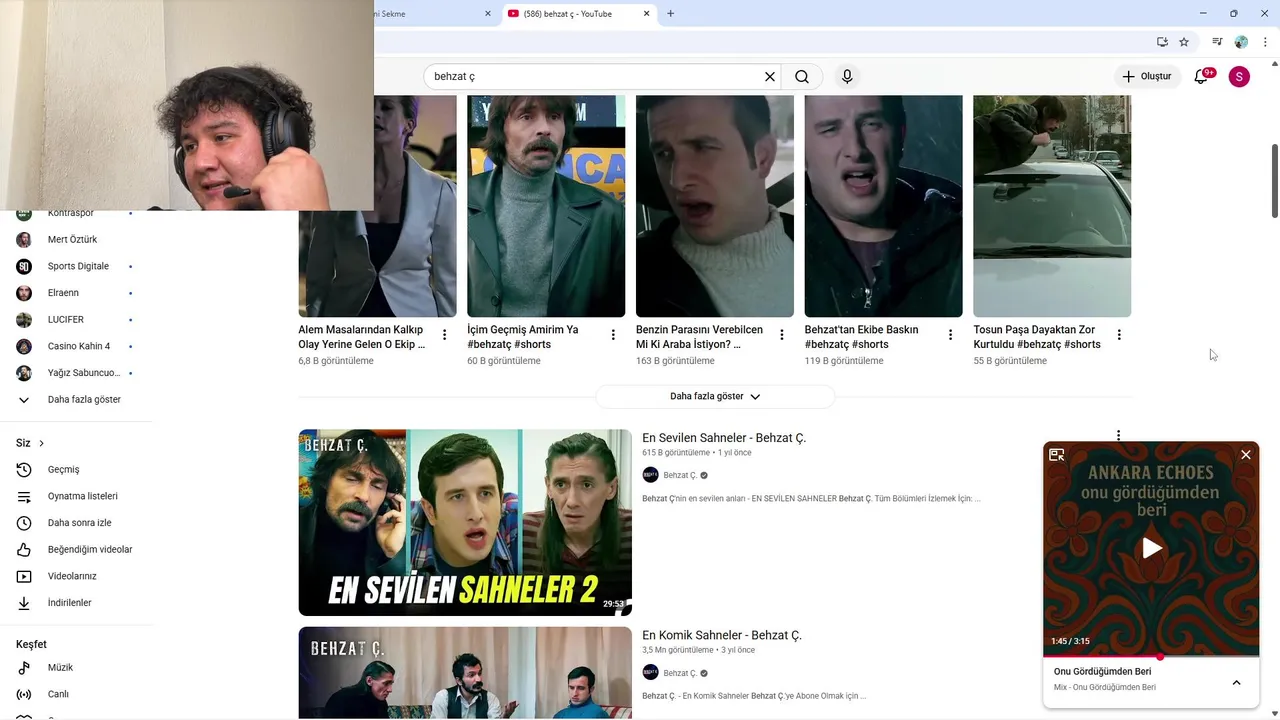Open options for Tosun Paşa short
The image size is (1280, 720).
tap(1119, 335)
